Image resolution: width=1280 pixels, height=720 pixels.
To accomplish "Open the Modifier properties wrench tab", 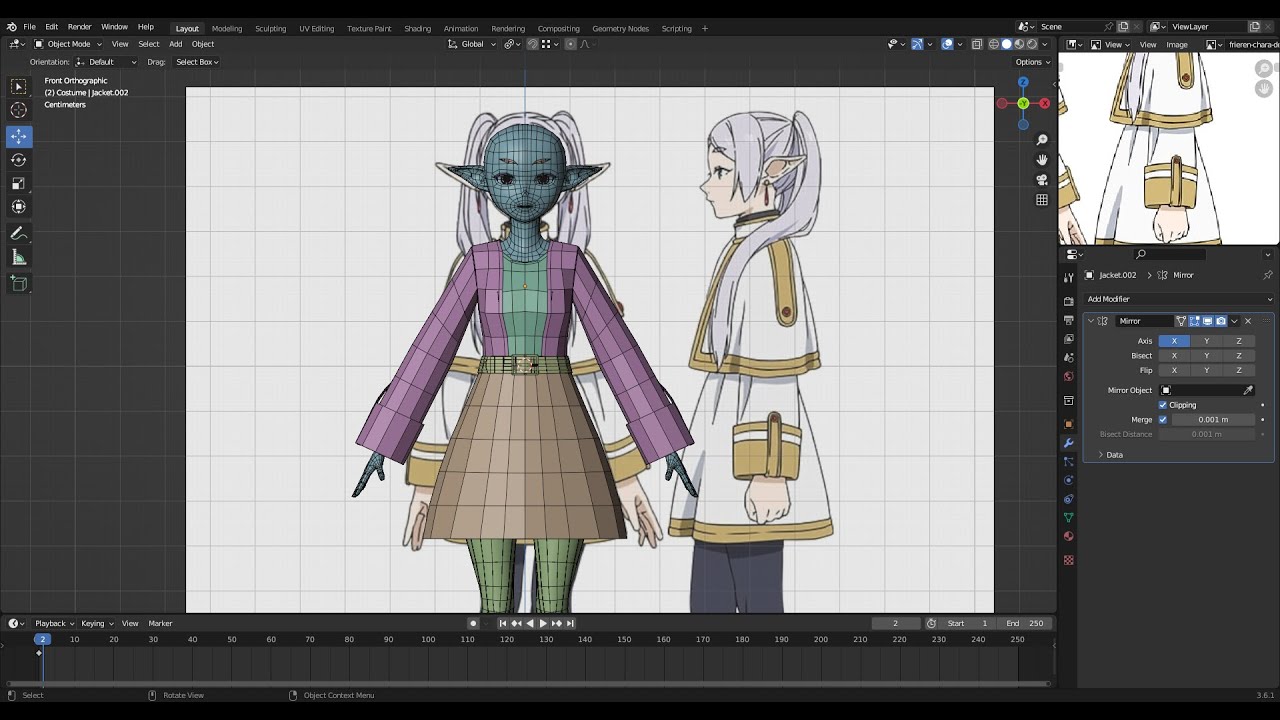I will tap(1069, 443).
